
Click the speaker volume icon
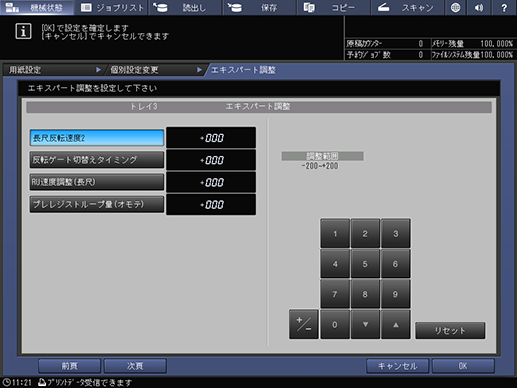(480, 7)
